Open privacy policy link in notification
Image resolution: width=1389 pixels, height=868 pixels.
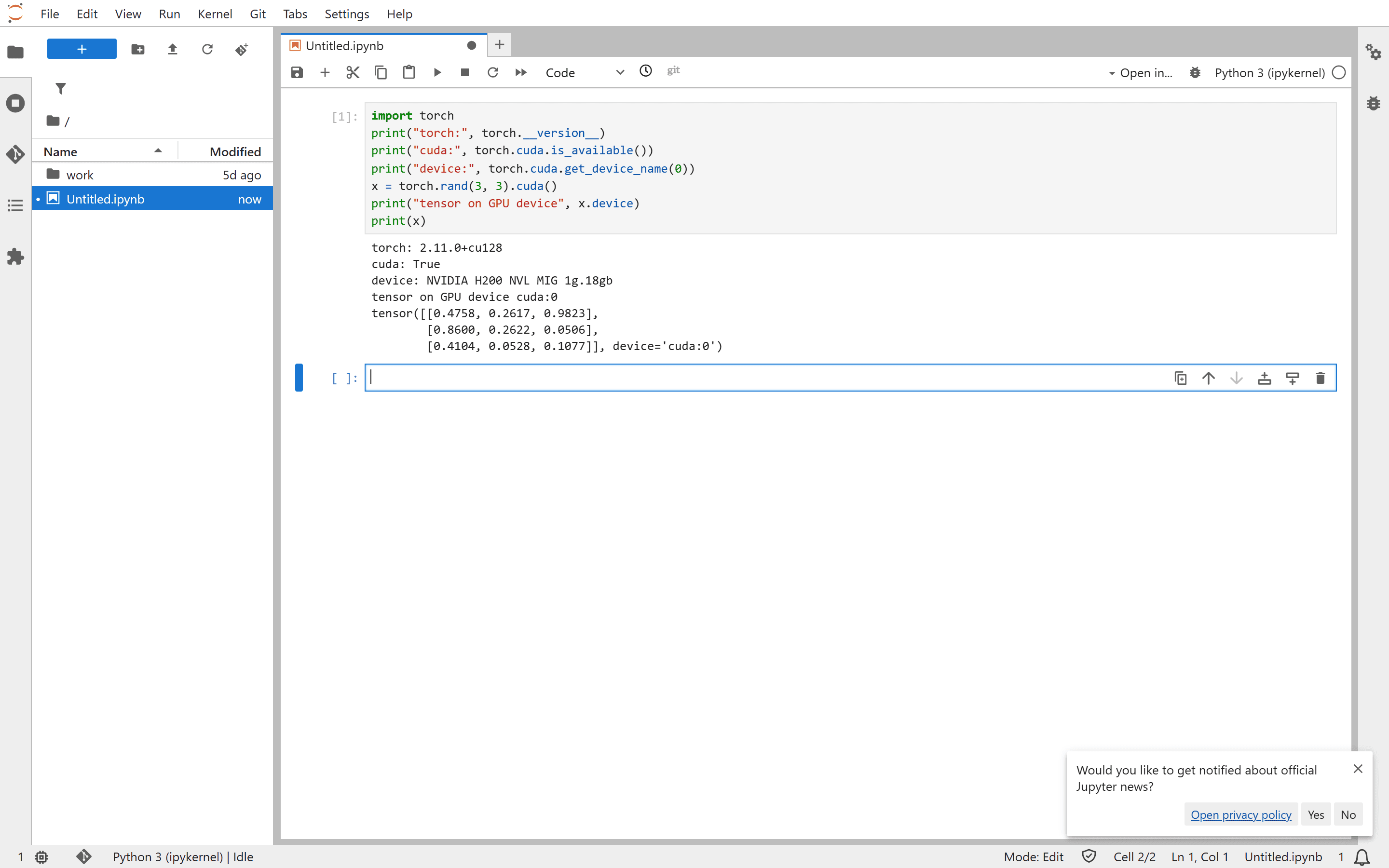(1240, 814)
